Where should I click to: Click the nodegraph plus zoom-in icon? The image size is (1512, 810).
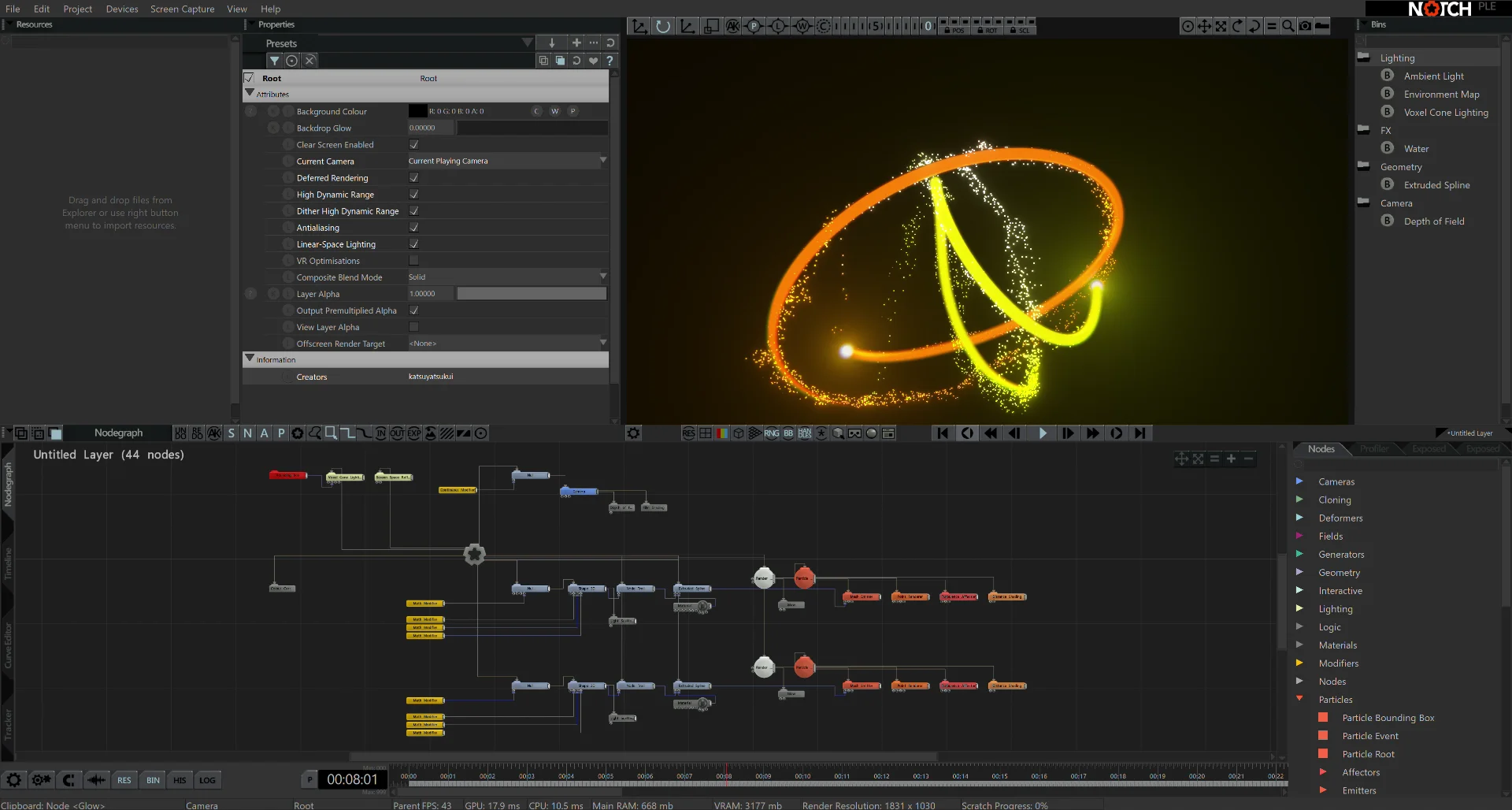(1231, 459)
